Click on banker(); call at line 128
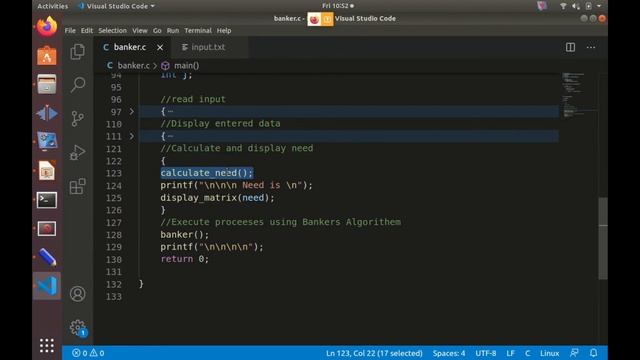Viewport: 640px width, 360px height. 184,235
